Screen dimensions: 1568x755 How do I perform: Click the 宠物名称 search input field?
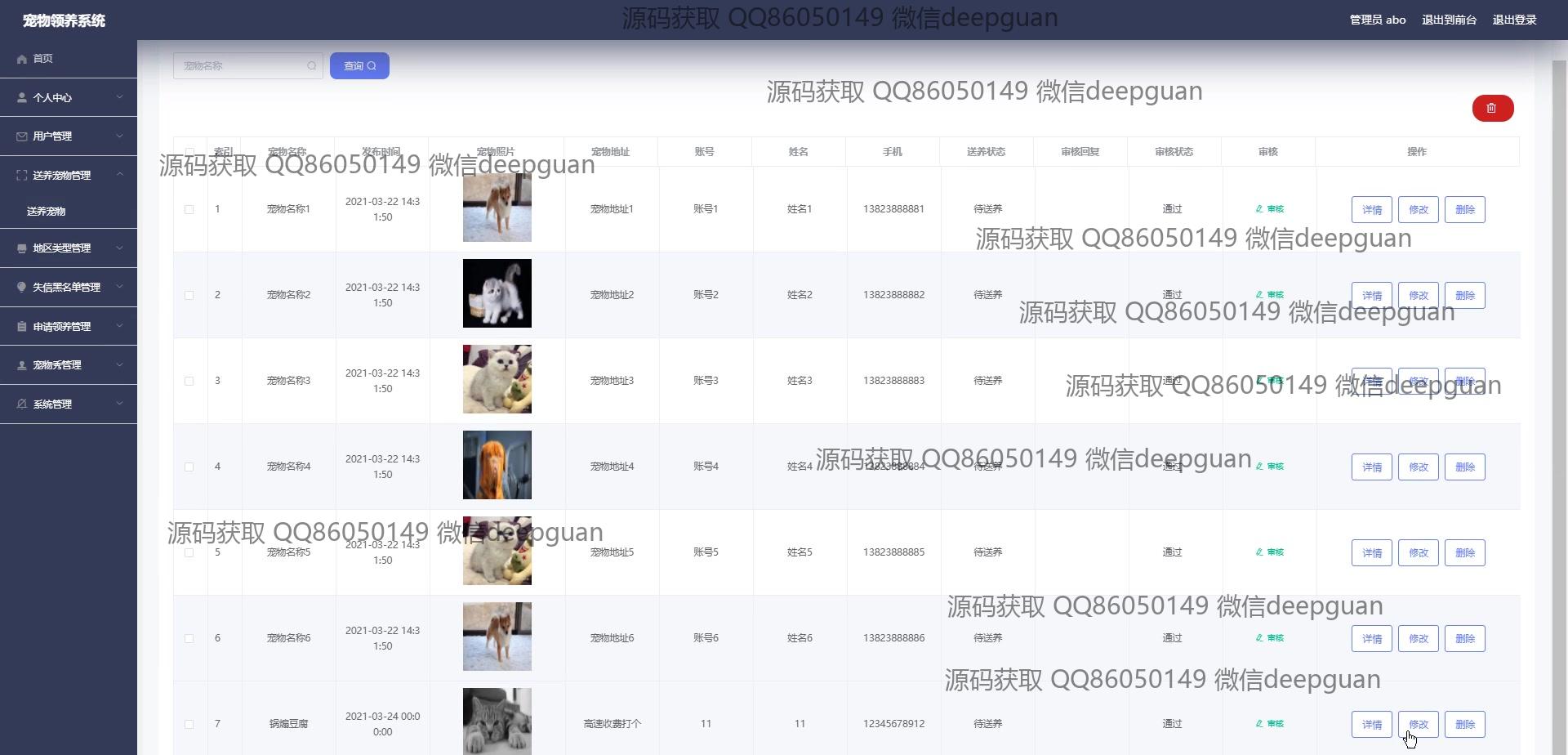click(247, 66)
